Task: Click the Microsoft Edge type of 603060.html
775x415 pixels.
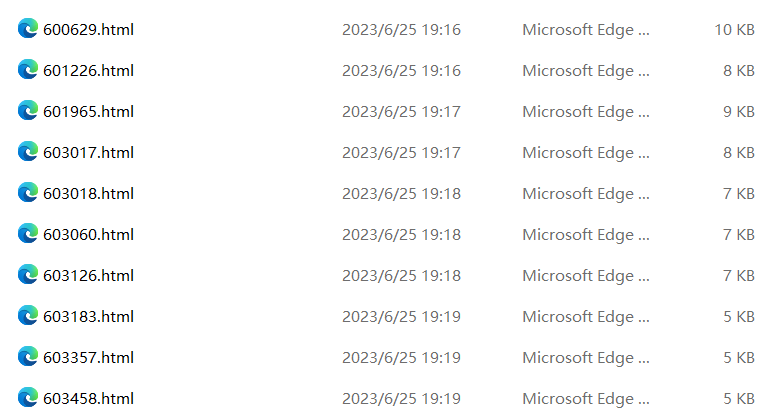Action: pos(586,235)
